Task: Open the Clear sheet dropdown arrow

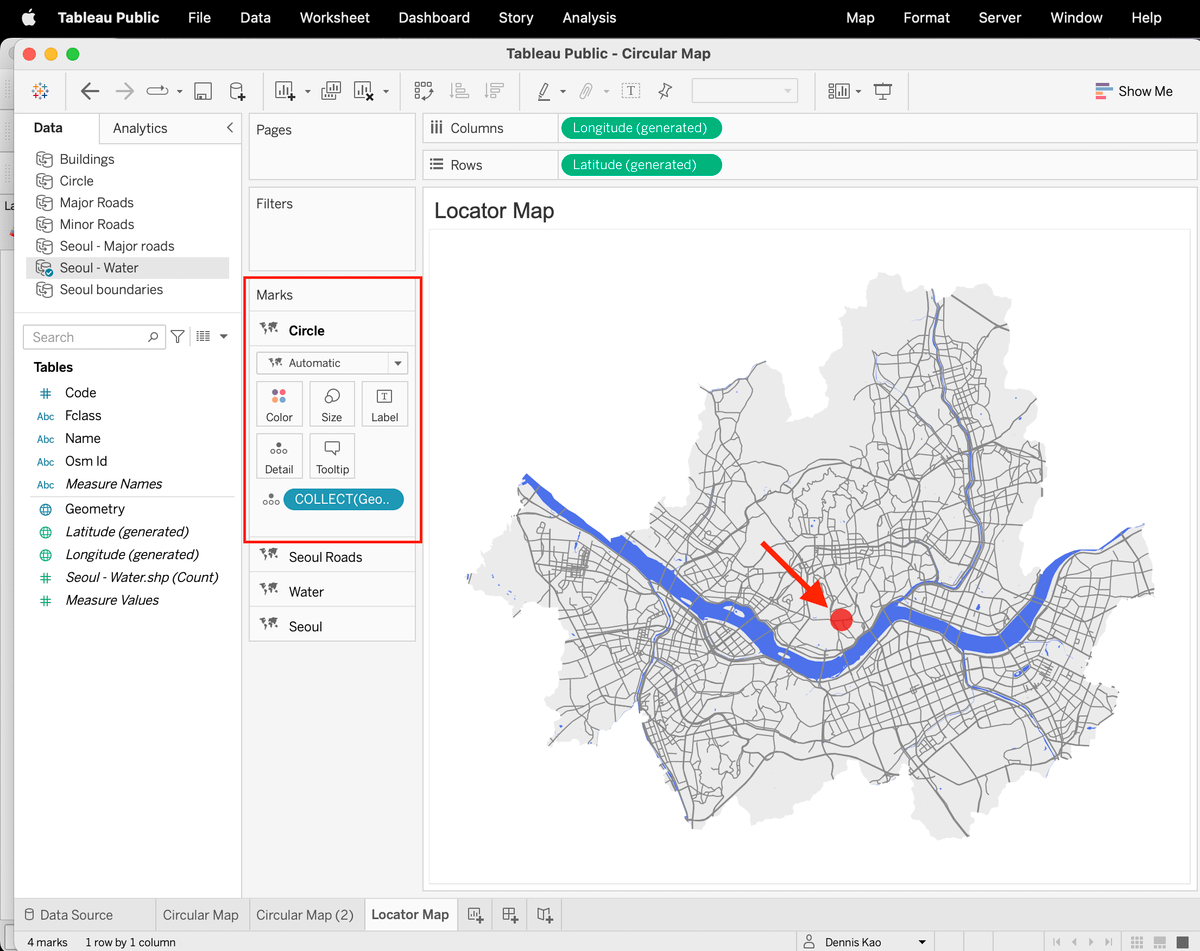Action: click(x=386, y=92)
